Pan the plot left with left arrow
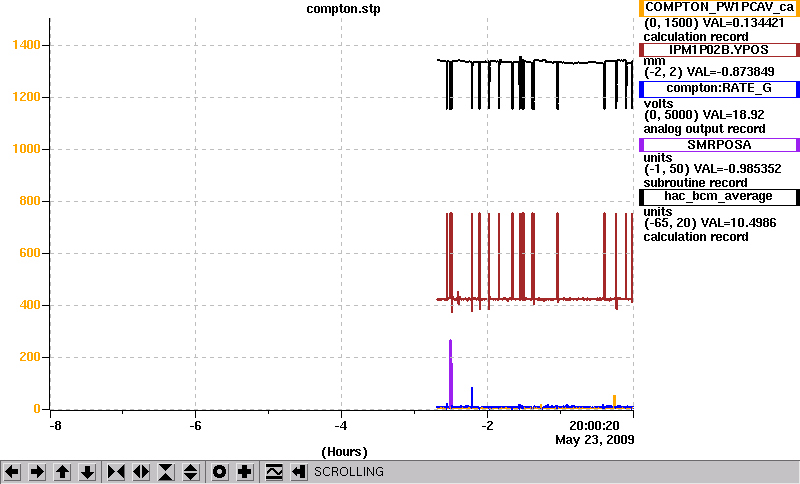 pos(12,472)
